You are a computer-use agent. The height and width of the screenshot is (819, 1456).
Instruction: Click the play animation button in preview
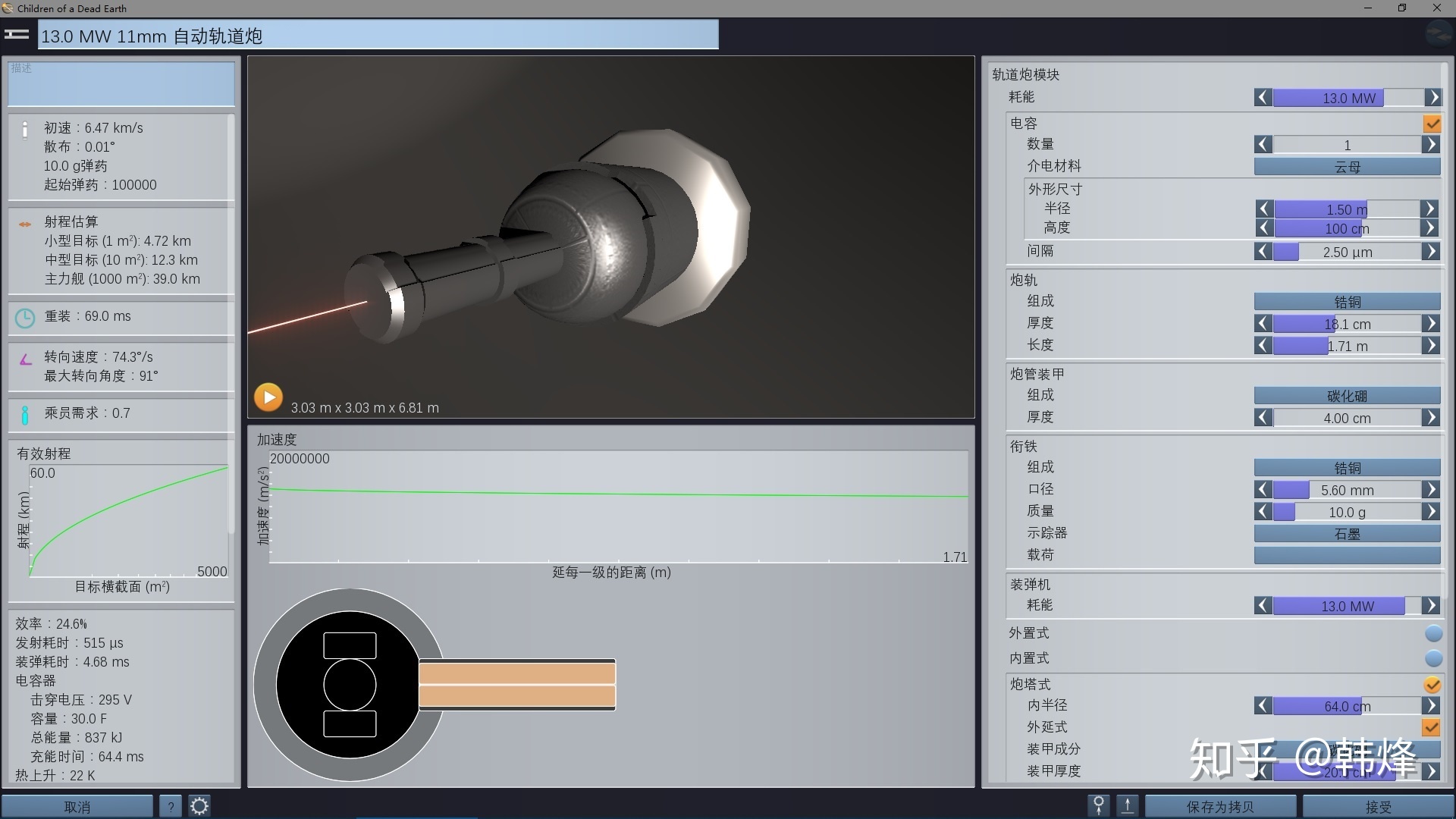tap(268, 397)
